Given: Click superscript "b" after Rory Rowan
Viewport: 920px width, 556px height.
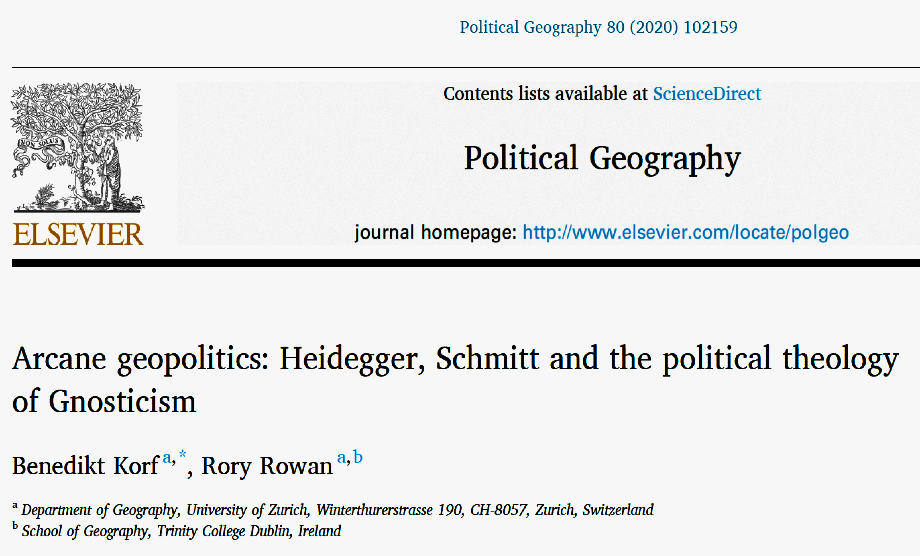Looking at the screenshot, I should [358, 458].
